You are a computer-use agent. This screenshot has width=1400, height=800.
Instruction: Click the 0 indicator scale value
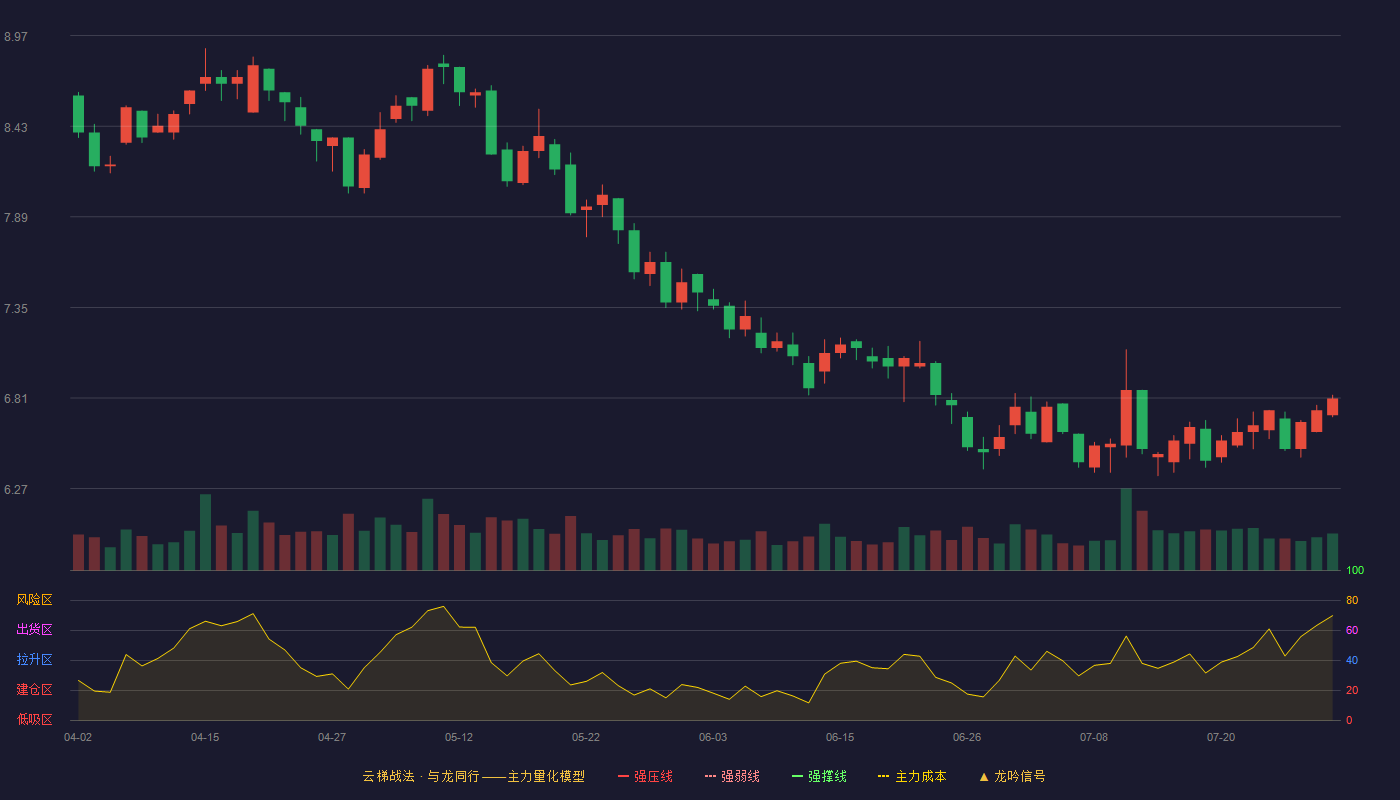click(1349, 720)
